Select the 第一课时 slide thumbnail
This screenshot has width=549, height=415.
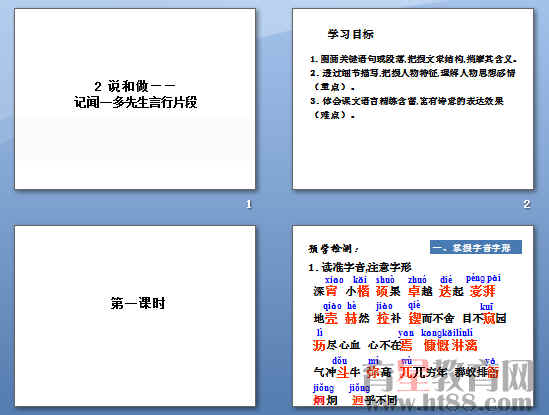tap(135, 316)
